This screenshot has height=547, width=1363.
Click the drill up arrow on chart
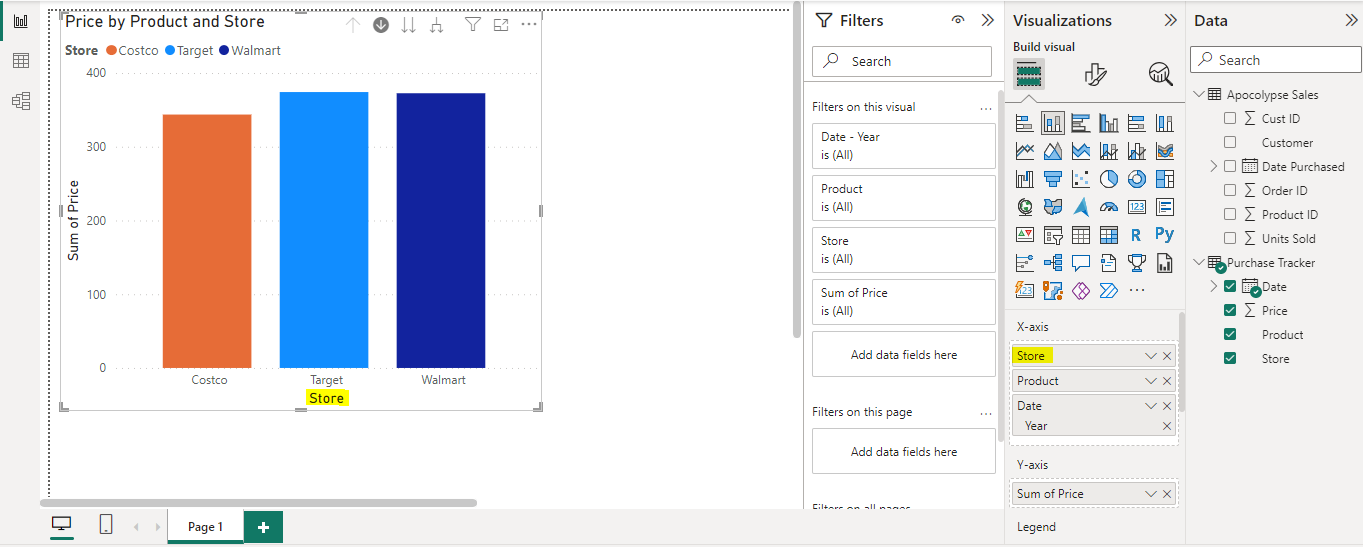[352, 25]
